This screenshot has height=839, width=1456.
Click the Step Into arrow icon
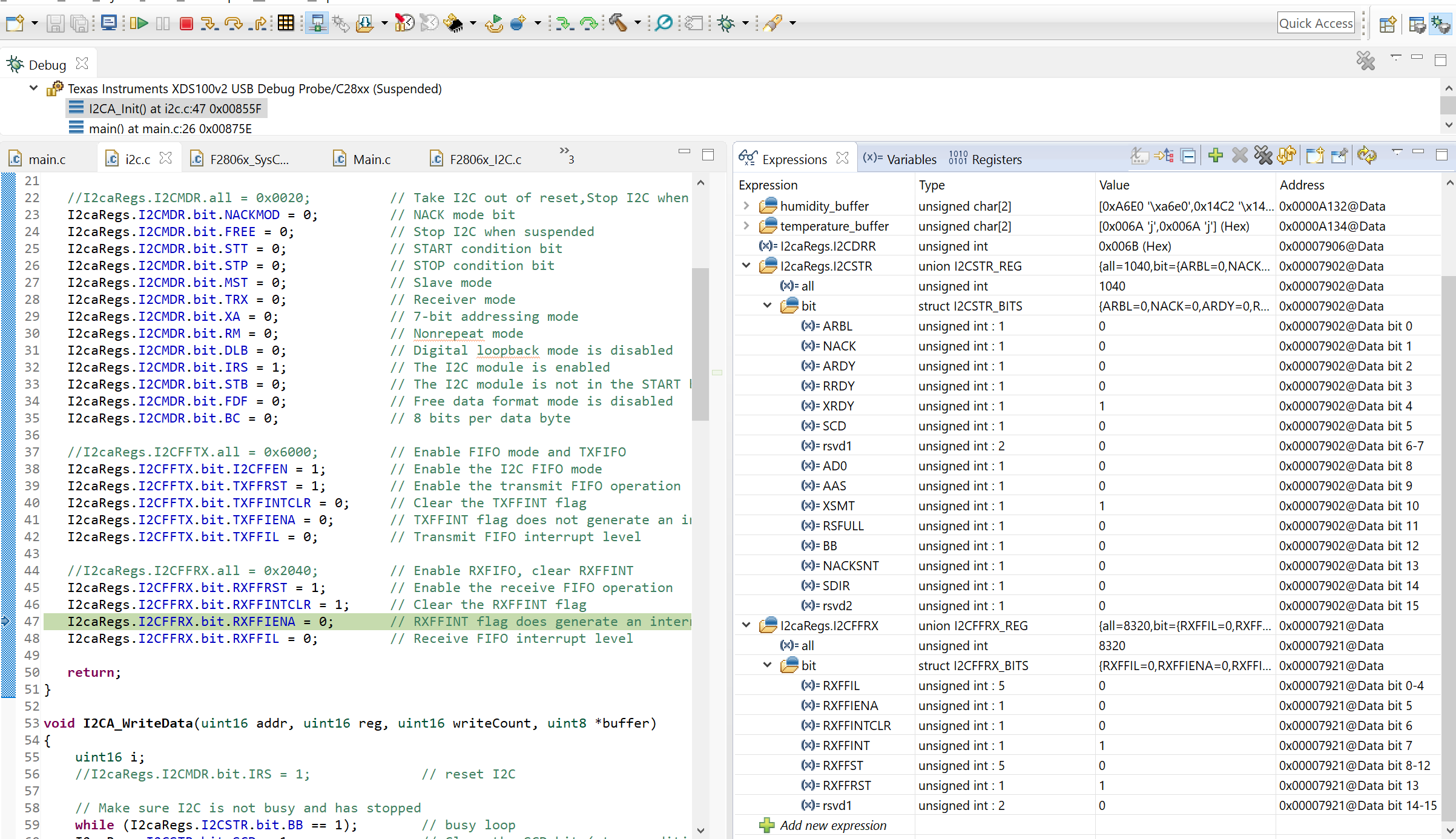click(x=209, y=23)
